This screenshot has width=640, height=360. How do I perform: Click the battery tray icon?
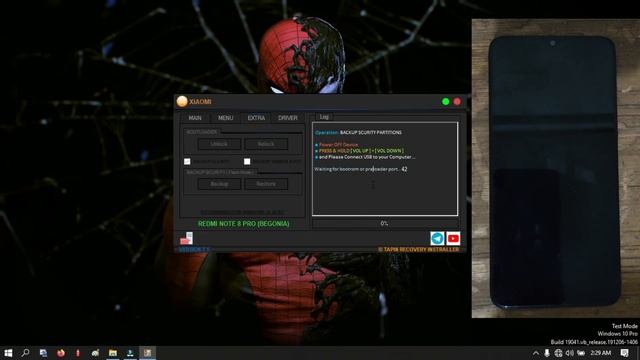point(581,353)
